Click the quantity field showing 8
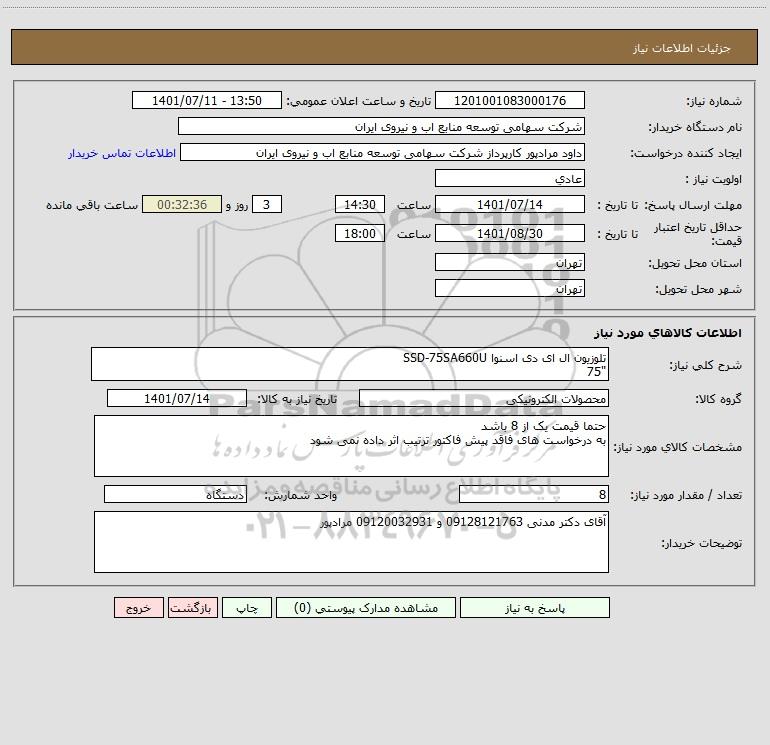The image size is (770, 745). (x=534, y=495)
